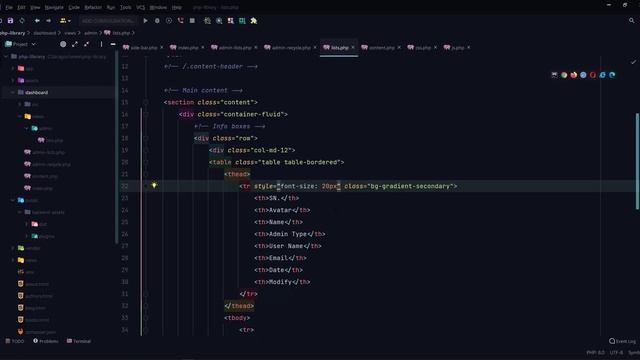
Task: Close the side-bar.php tab
Action: (x=162, y=48)
